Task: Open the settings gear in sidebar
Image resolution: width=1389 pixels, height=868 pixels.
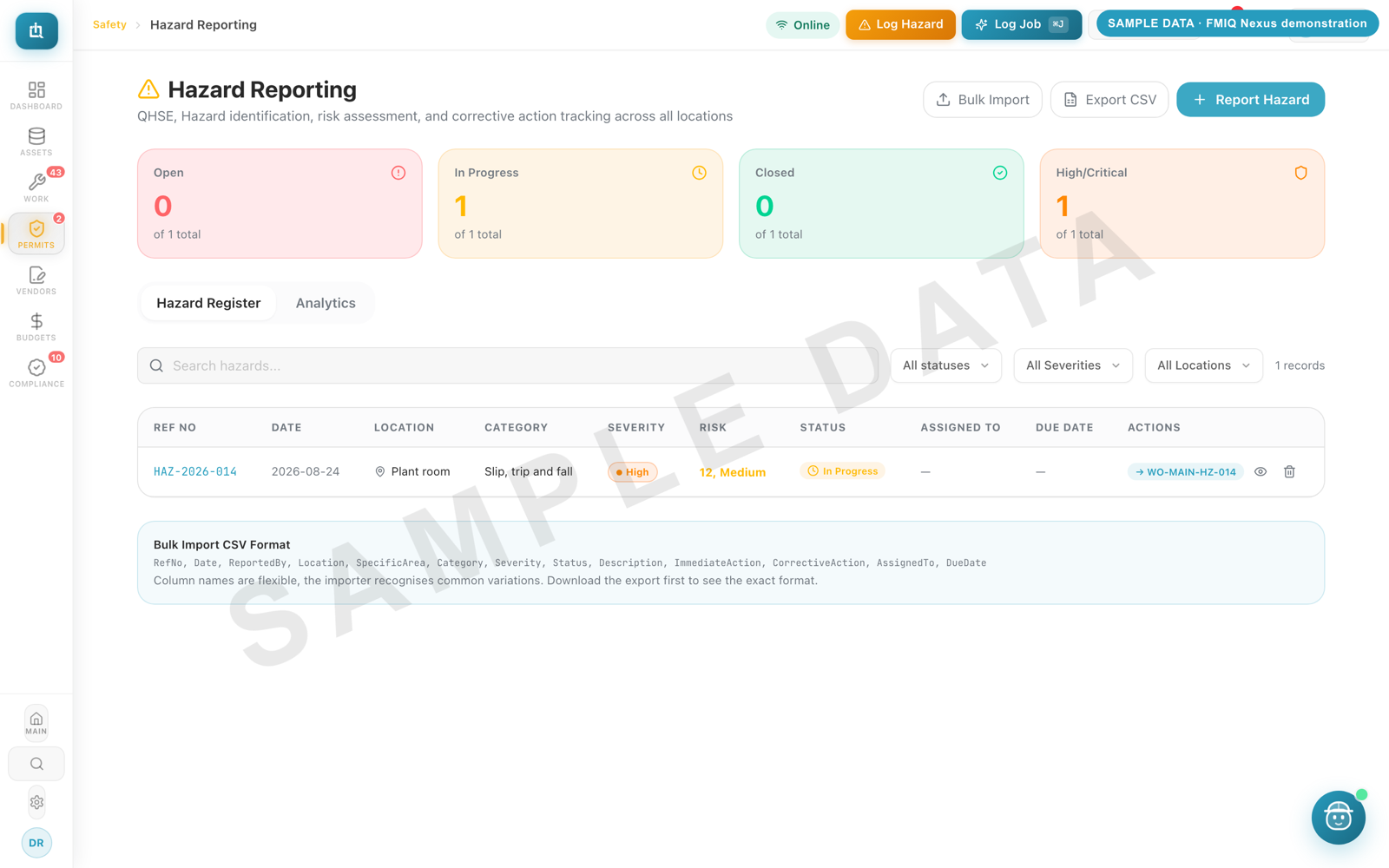Action: click(x=36, y=802)
